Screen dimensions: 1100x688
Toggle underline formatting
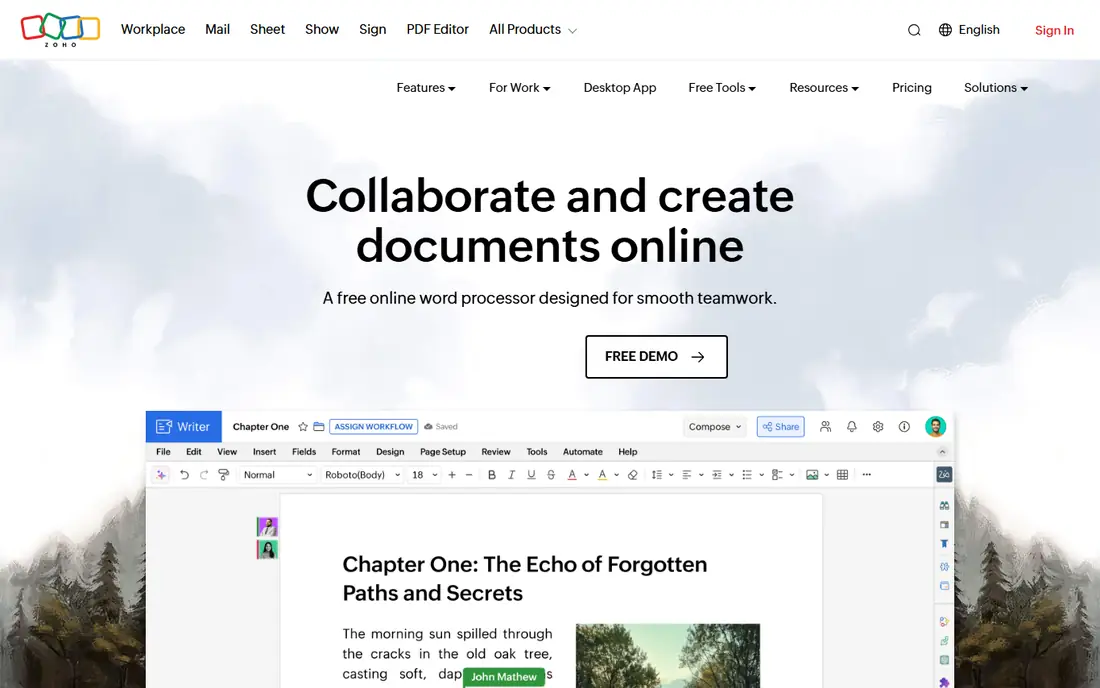point(531,475)
